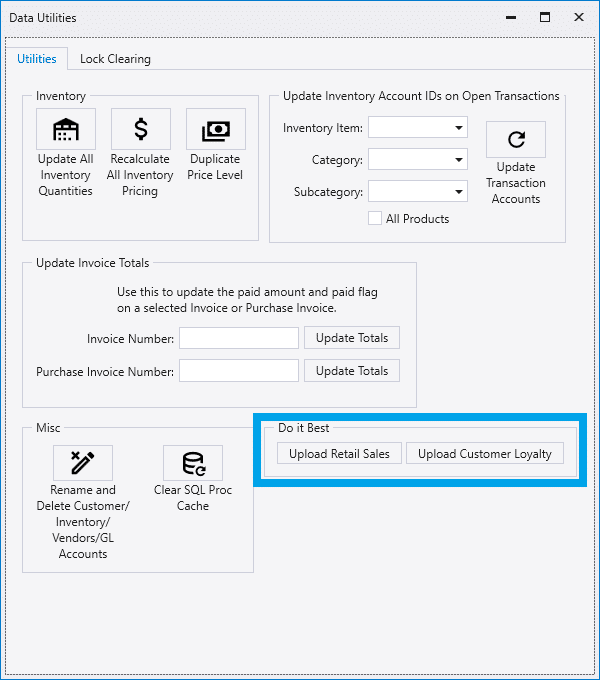
Task: Click the 'Duplicate Price Level' label
Action: click(x=215, y=167)
